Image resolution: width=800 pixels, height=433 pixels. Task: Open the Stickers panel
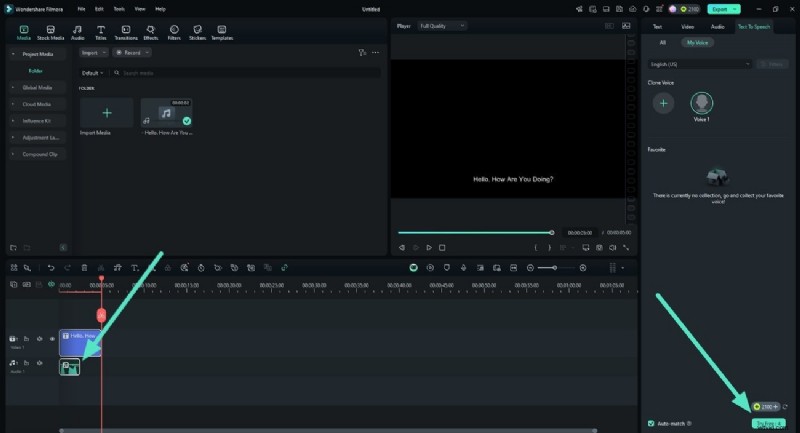197,33
